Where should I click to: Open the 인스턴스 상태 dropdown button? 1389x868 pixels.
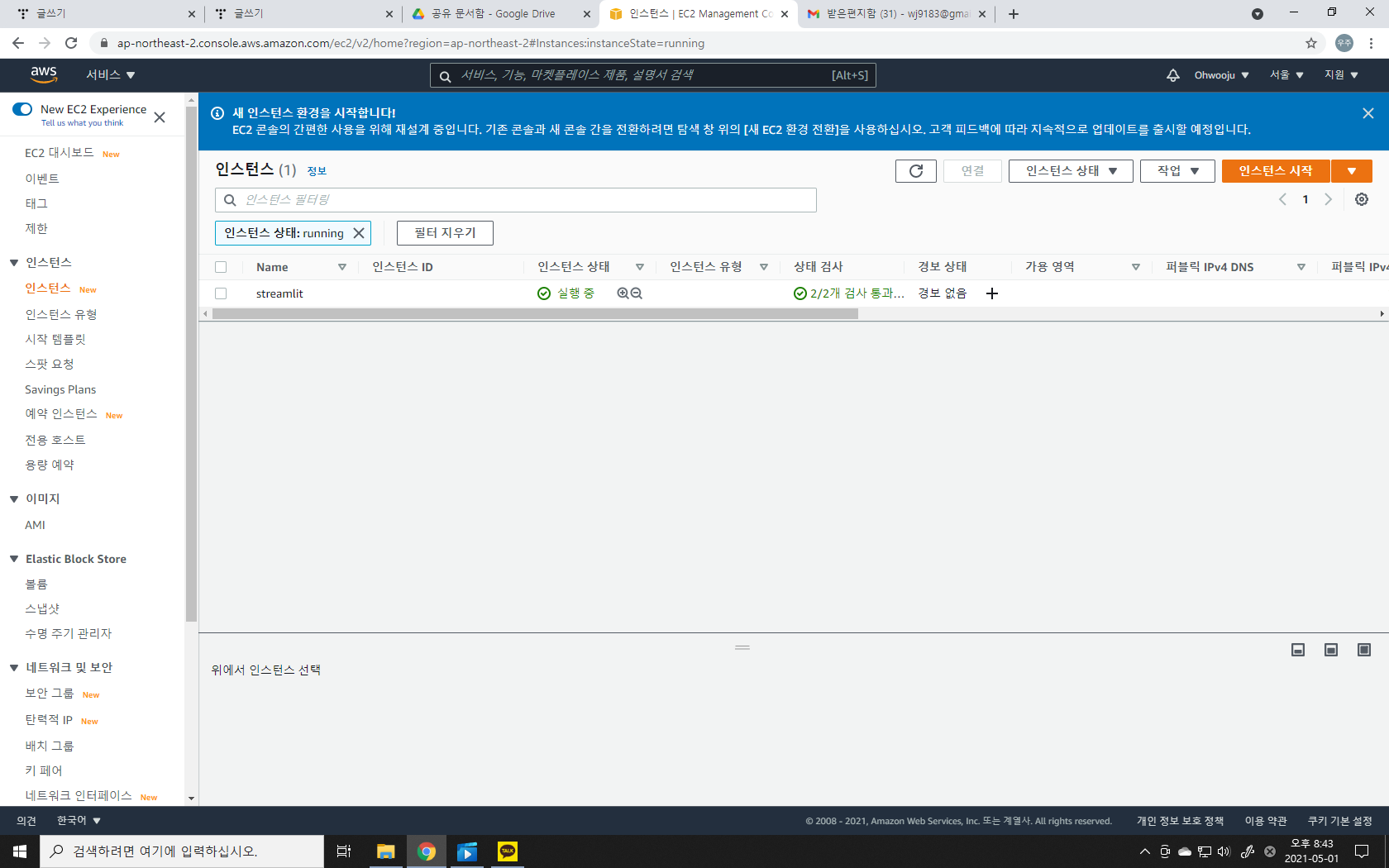click(1071, 171)
